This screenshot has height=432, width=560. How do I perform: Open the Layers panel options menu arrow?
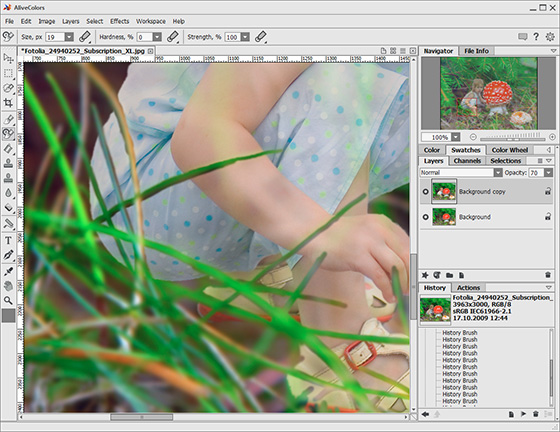coord(549,161)
